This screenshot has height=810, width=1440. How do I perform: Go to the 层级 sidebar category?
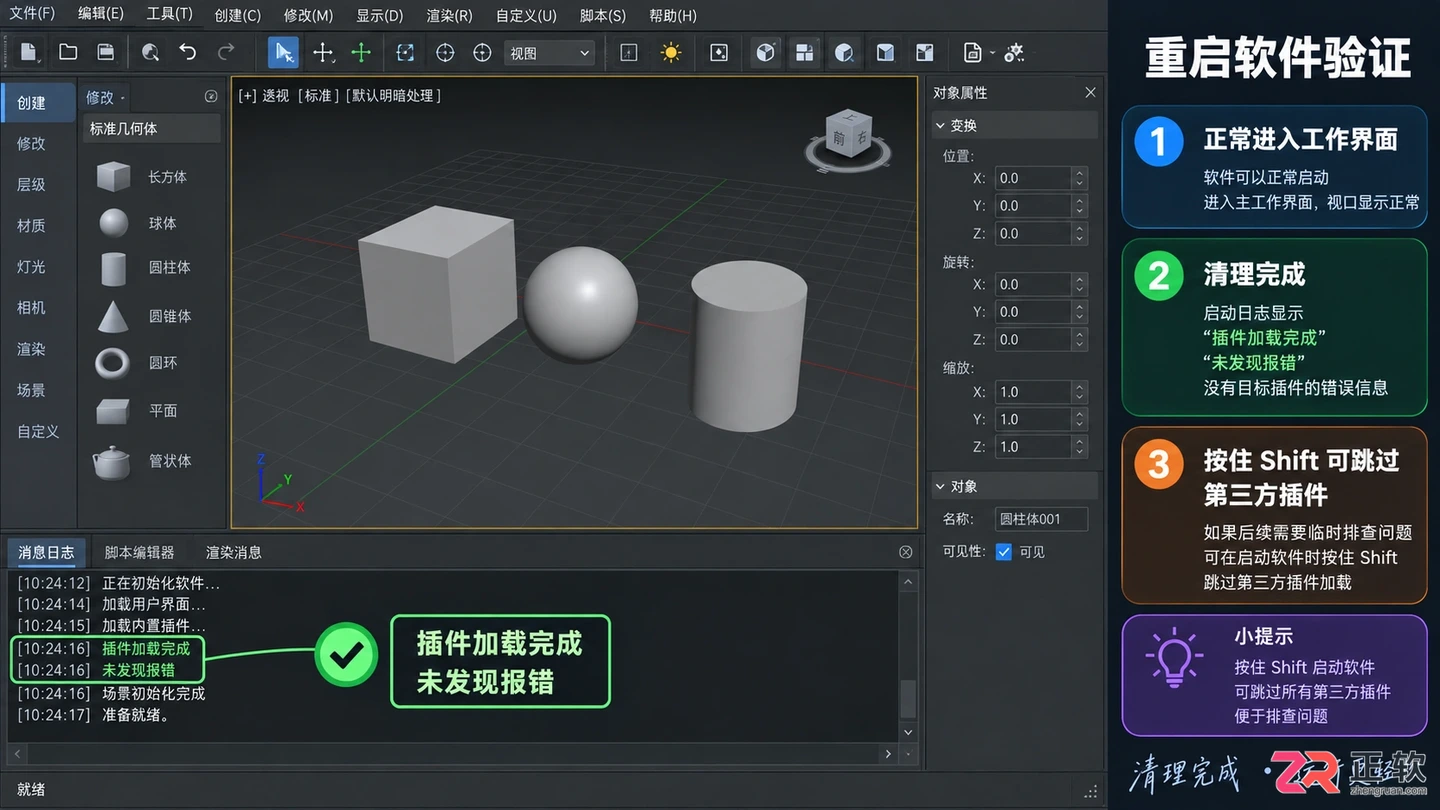(x=31, y=185)
